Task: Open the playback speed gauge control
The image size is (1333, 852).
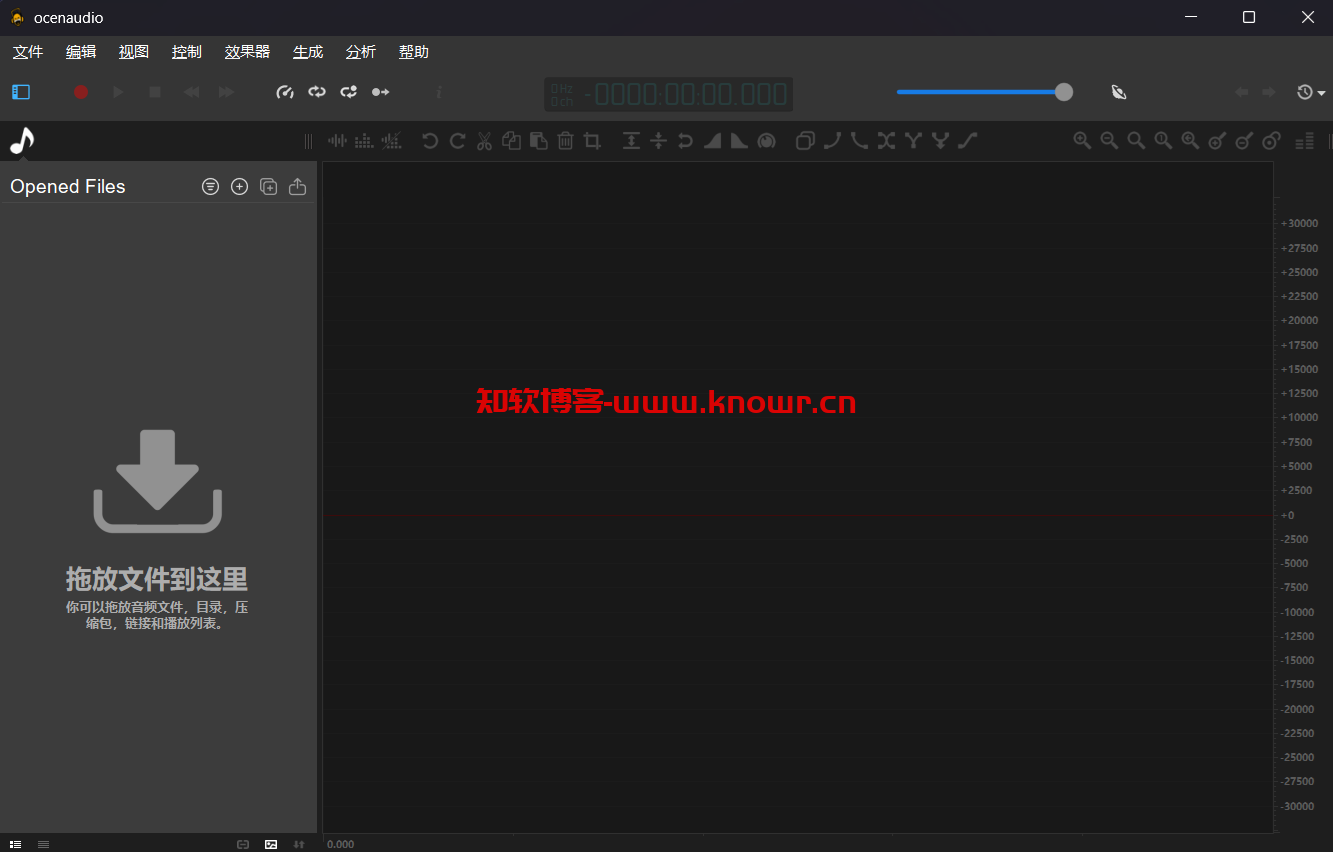Action: click(285, 92)
